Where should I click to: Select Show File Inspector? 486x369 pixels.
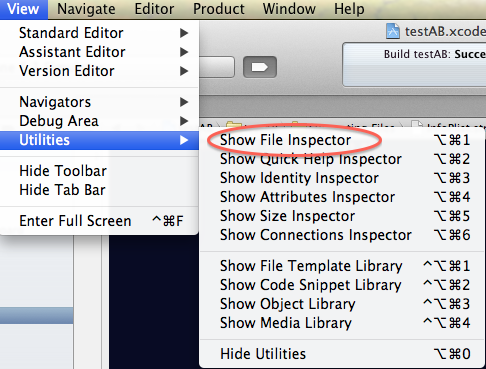tap(342, 140)
